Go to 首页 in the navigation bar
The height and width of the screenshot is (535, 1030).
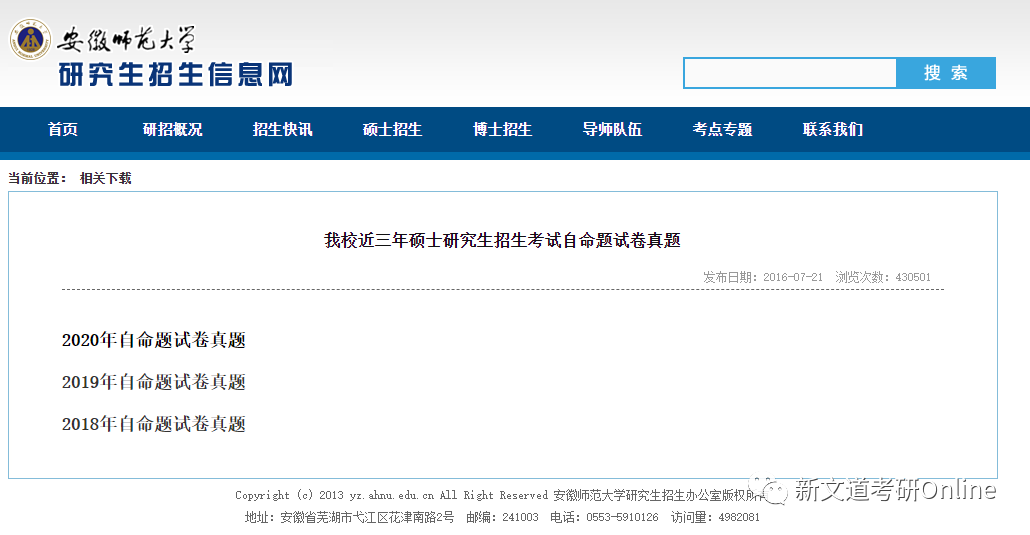click(63, 129)
